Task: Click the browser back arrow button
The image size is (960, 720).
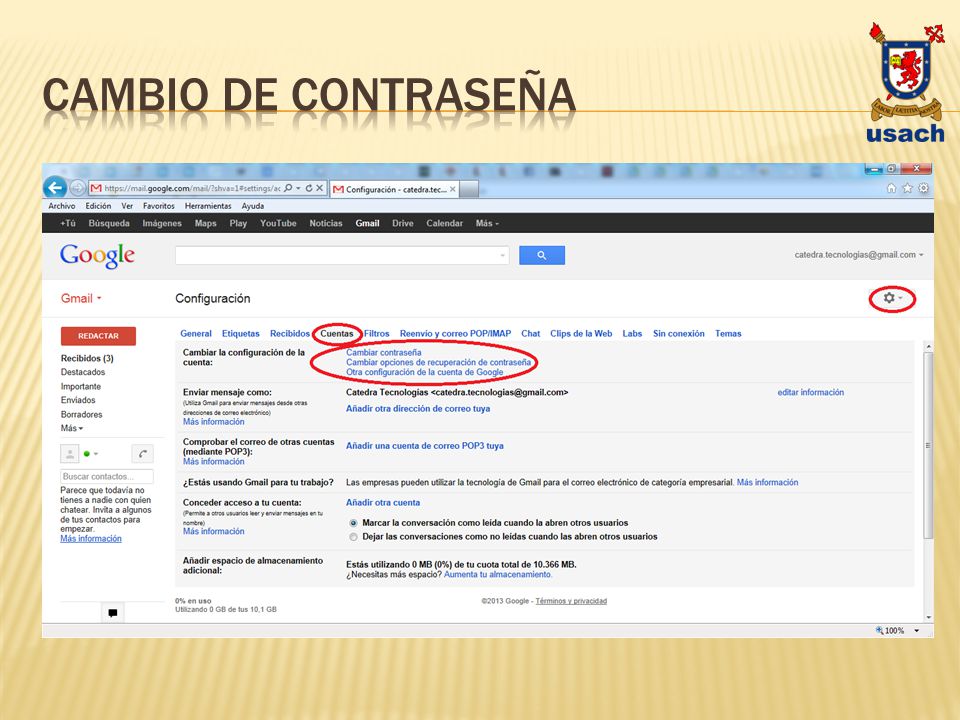Action: tap(56, 187)
